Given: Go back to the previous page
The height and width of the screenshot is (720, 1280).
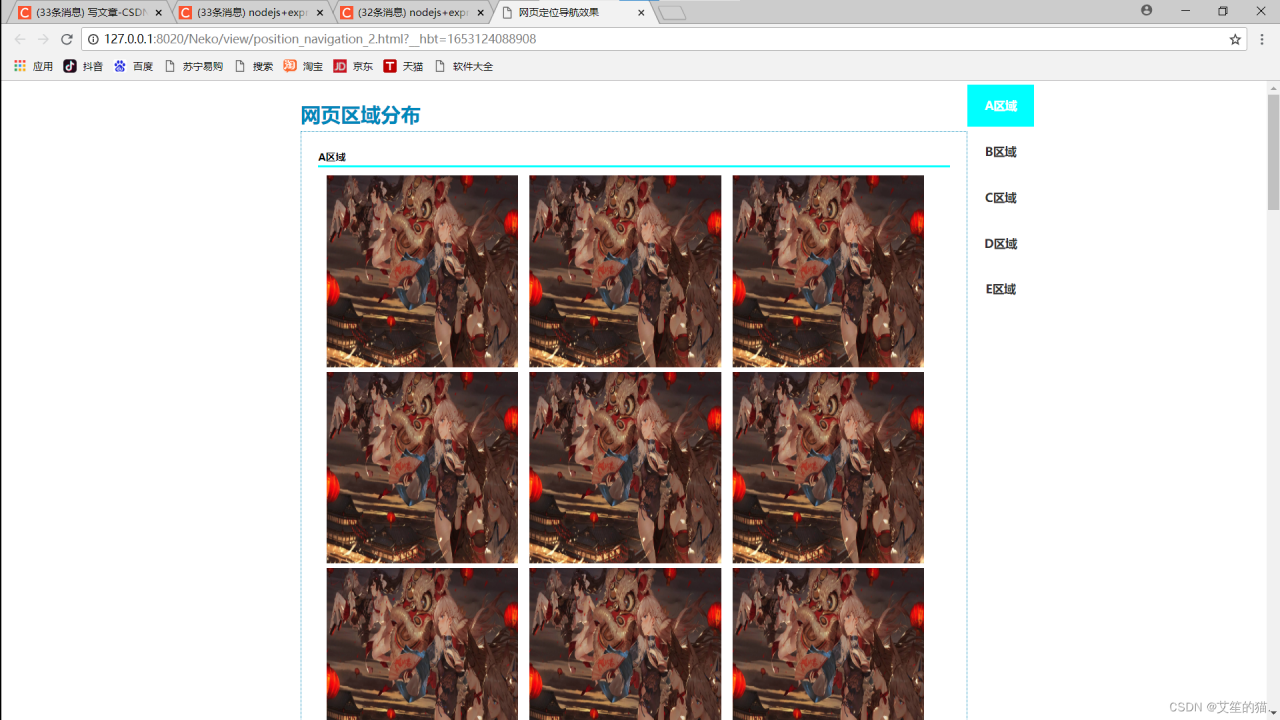Looking at the screenshot, I should coord(20,39).
